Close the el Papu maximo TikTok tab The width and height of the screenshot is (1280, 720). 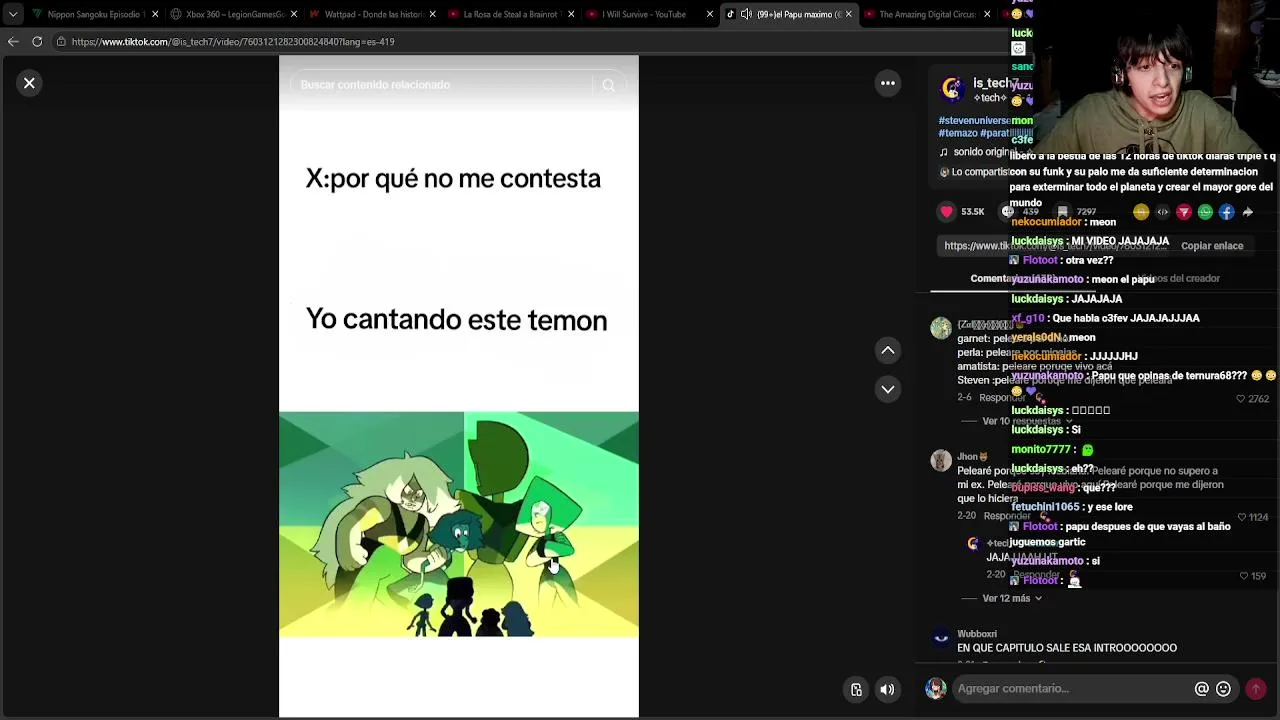pos(848,14)
